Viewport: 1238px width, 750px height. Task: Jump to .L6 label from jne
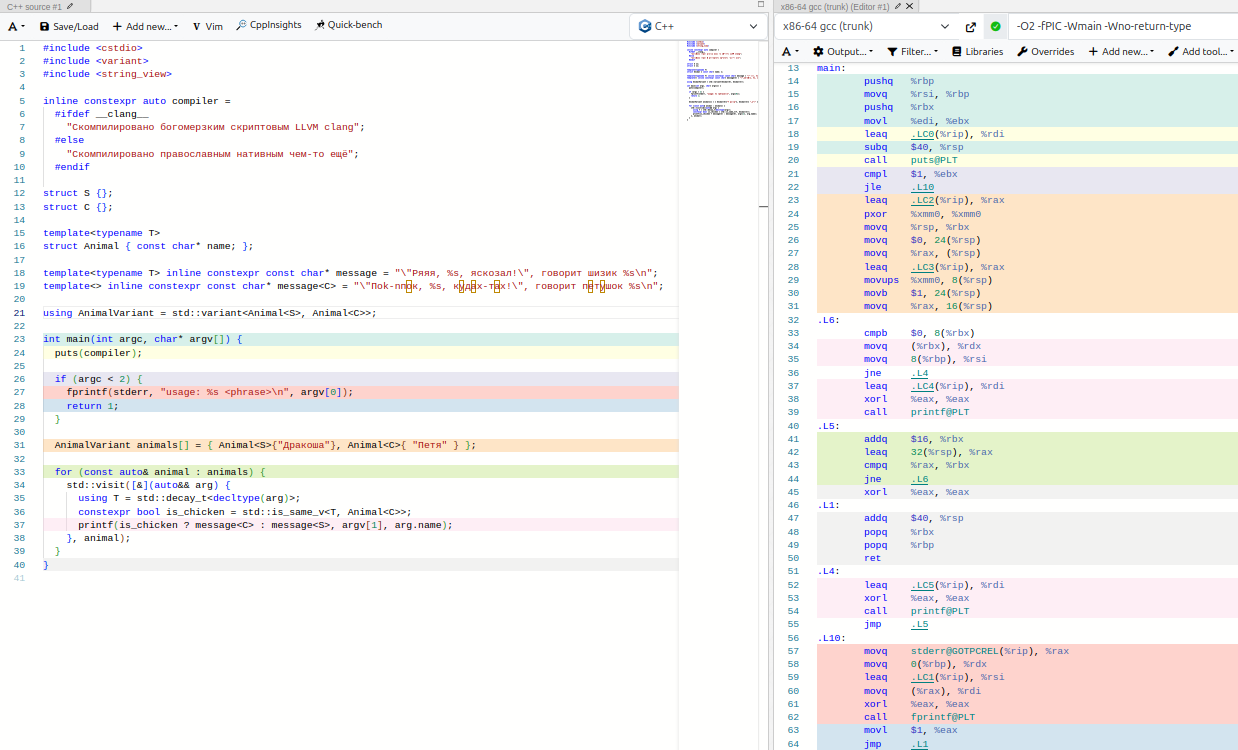(919, 479)
